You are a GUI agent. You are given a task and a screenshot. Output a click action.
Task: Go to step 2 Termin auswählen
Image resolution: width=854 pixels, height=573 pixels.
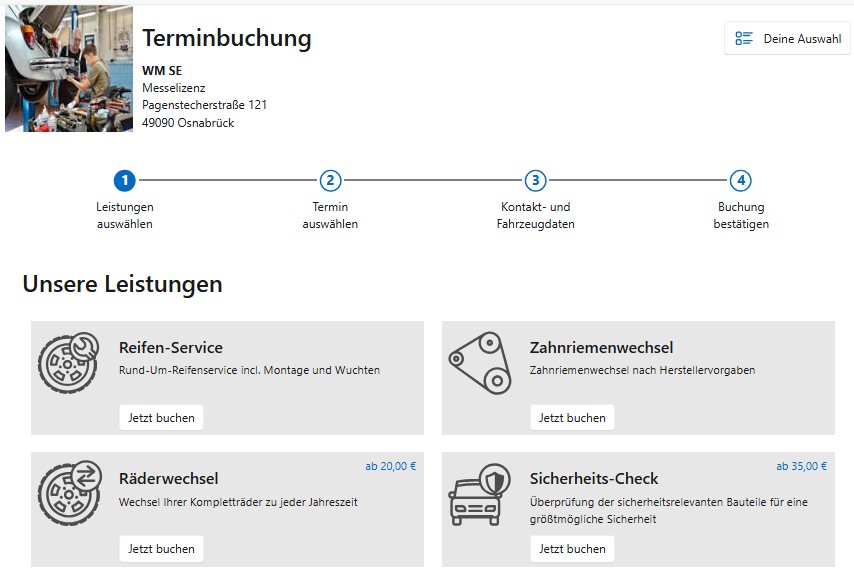[330, 181]
